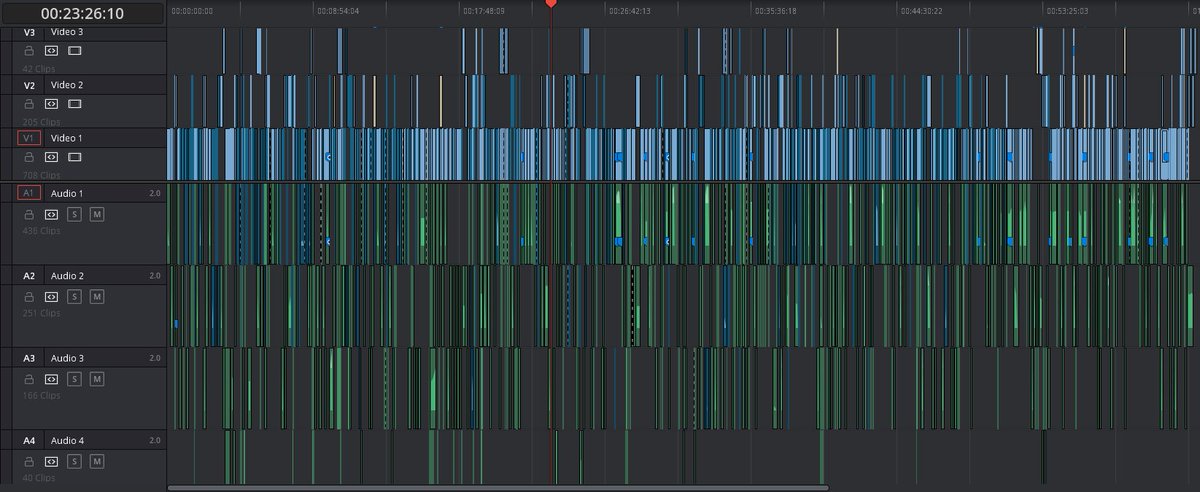Viewport: 1200px width, 492px height.
Task: Mute the Audio 3 track
Action: click(x=97, y=379)
